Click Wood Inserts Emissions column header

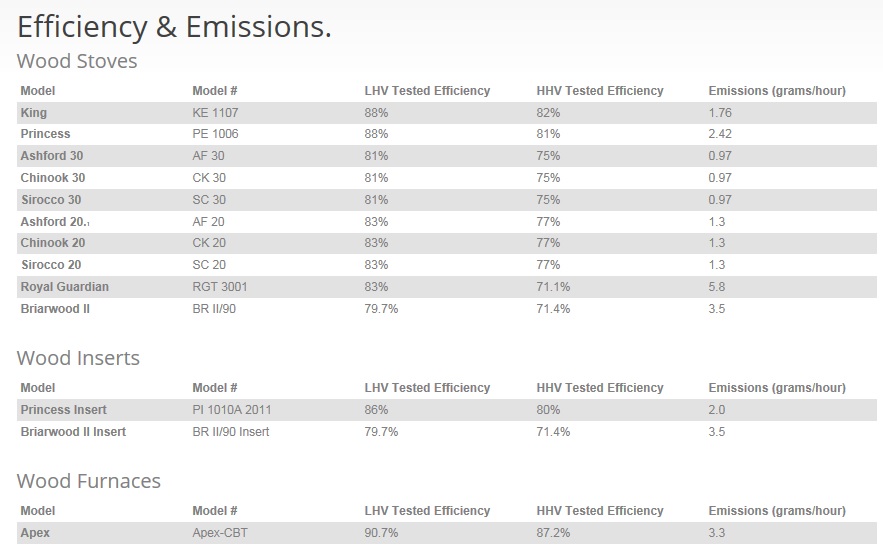point(777,388)
